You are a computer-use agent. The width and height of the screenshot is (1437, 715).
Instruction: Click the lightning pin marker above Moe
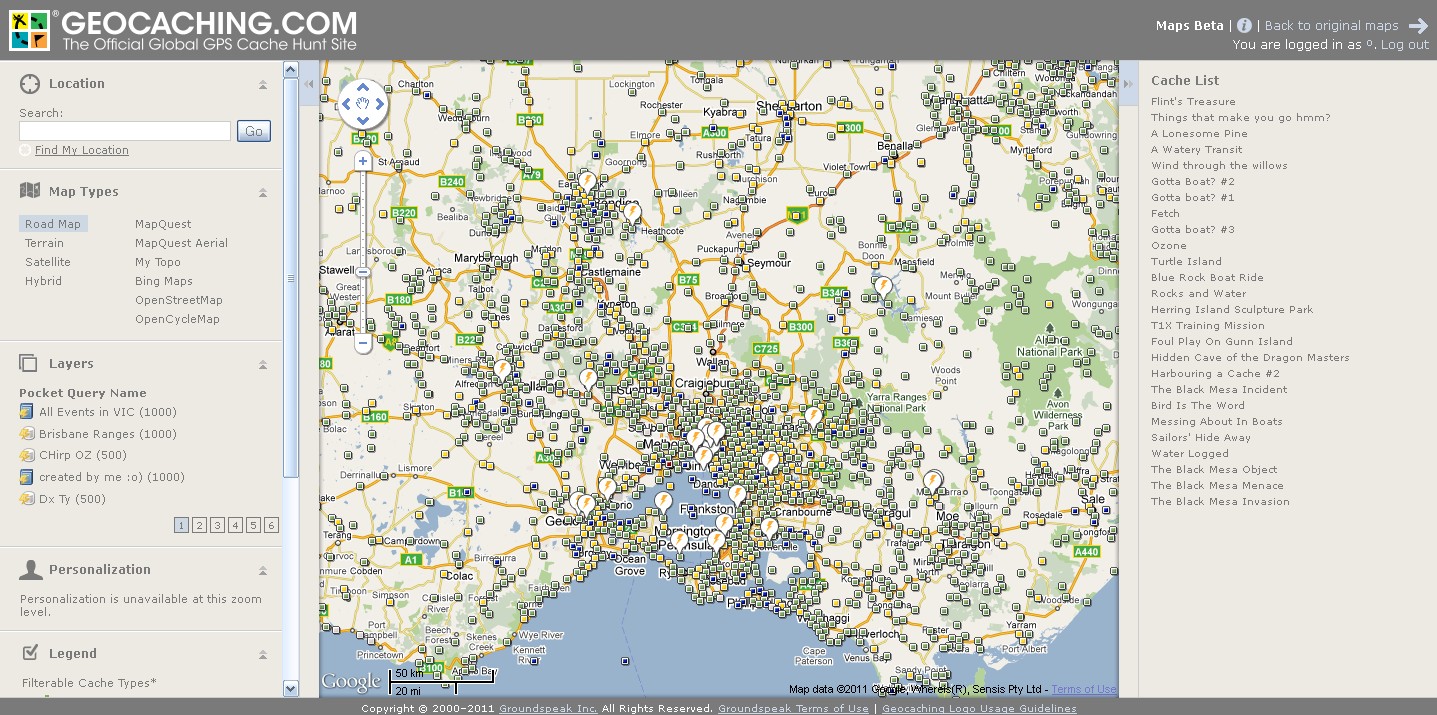point(933,483)
